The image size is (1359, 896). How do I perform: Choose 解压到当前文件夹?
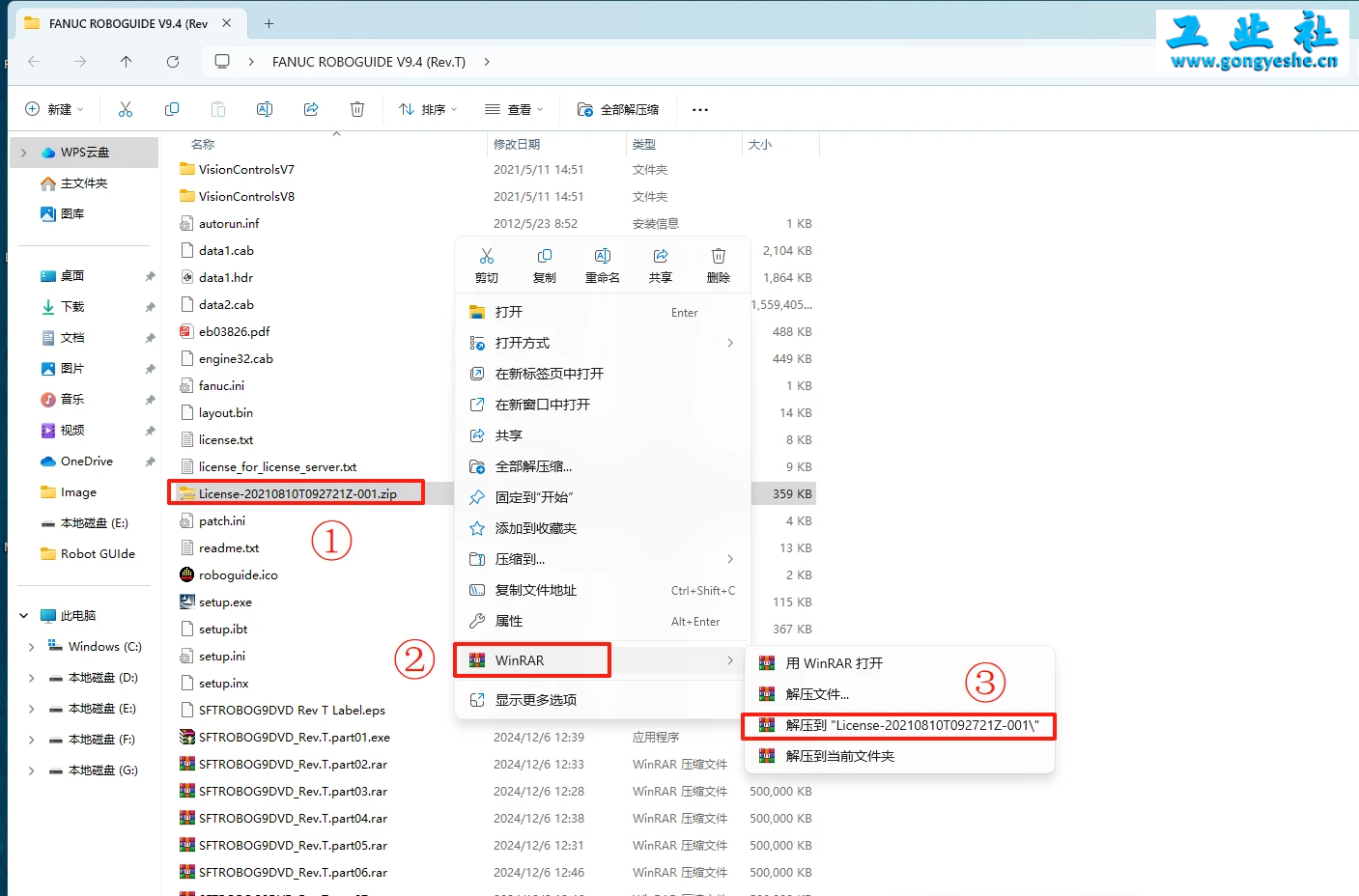pyautogui.click(x=899, y=756)
